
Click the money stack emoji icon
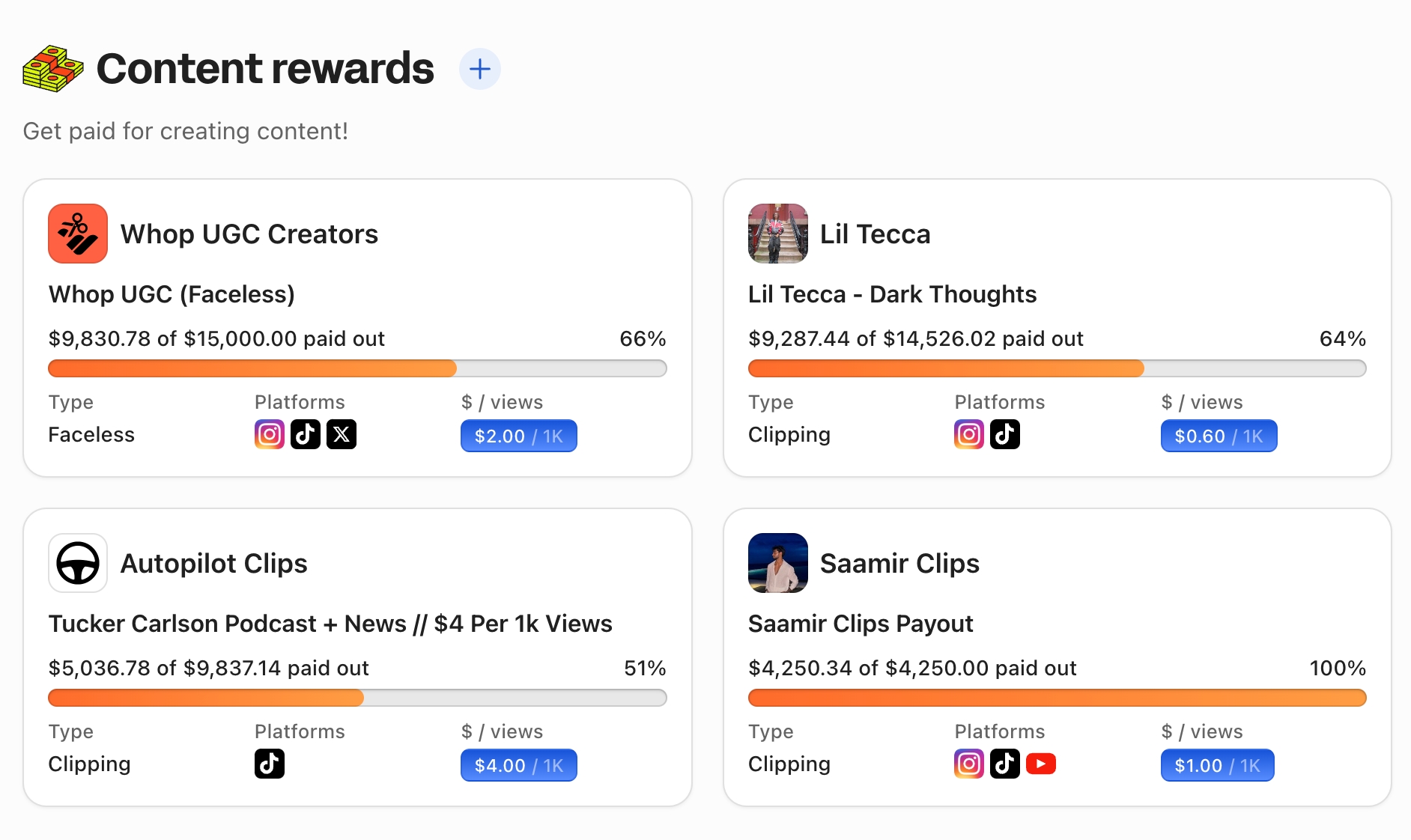pyautogui.click(x=52, y=69)
